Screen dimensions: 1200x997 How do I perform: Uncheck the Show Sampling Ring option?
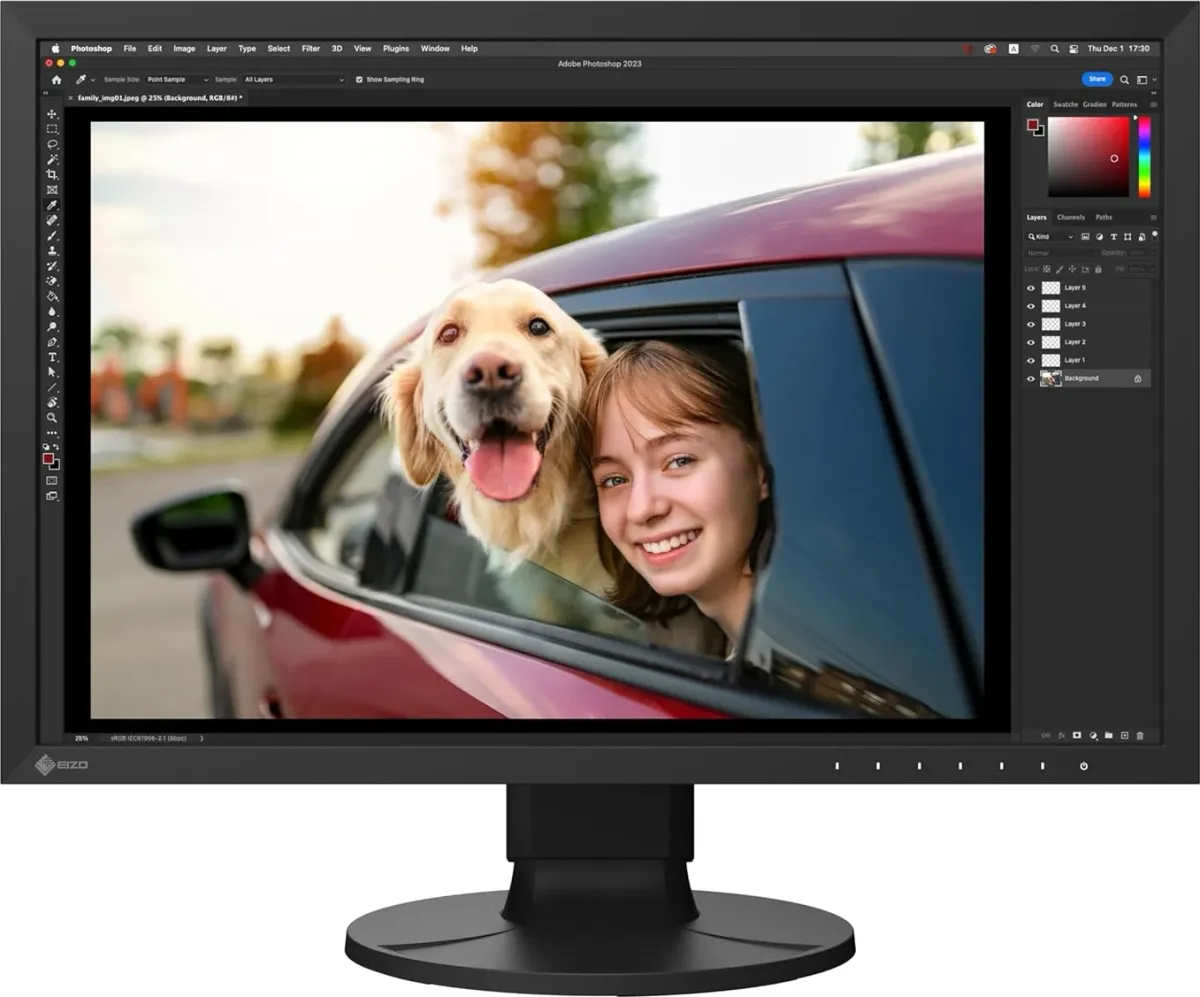coord(361,78)
